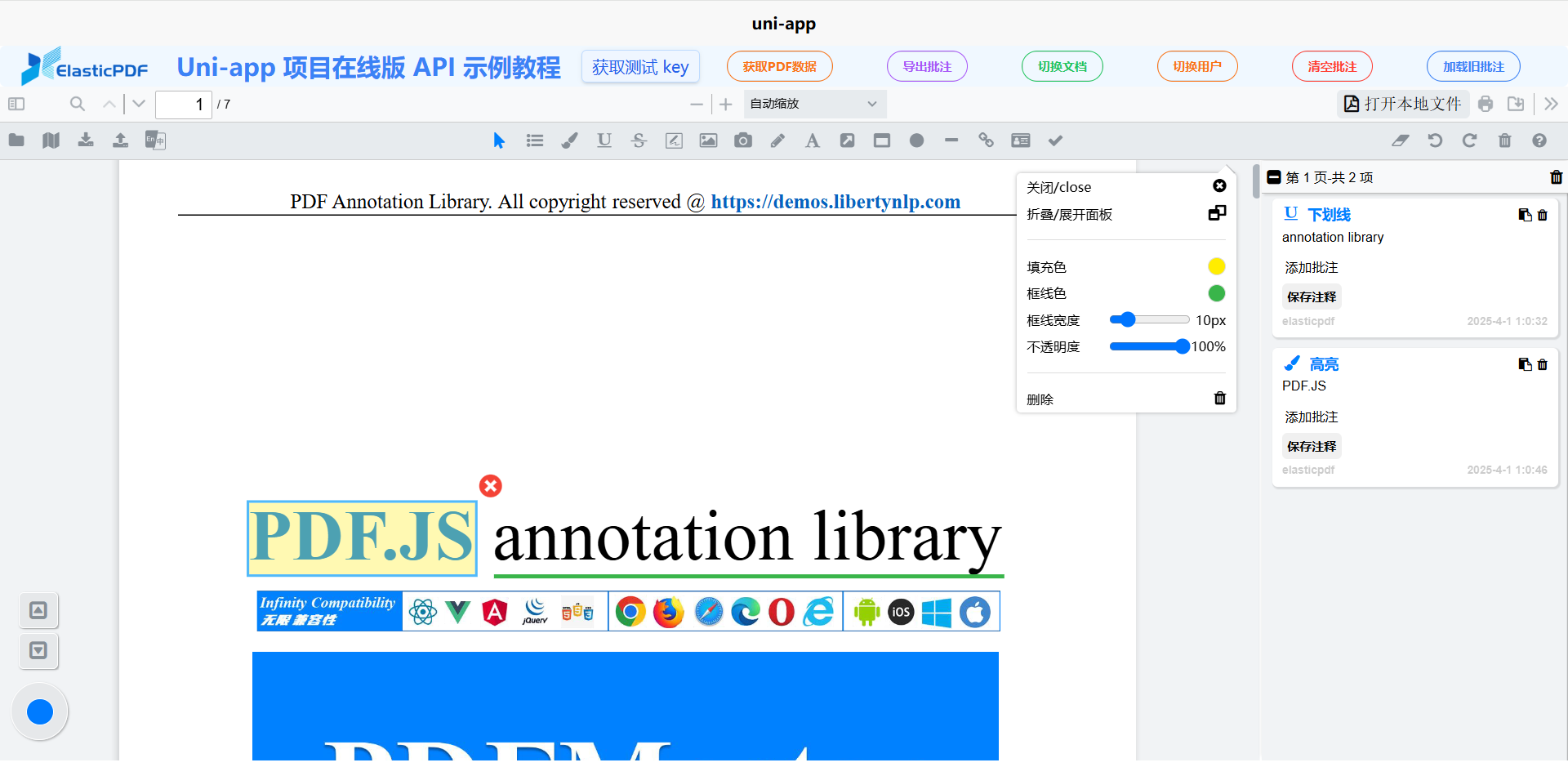Toggle collapse of the page 1 annotation group
1568x767 pixels.
[1275, 176]
